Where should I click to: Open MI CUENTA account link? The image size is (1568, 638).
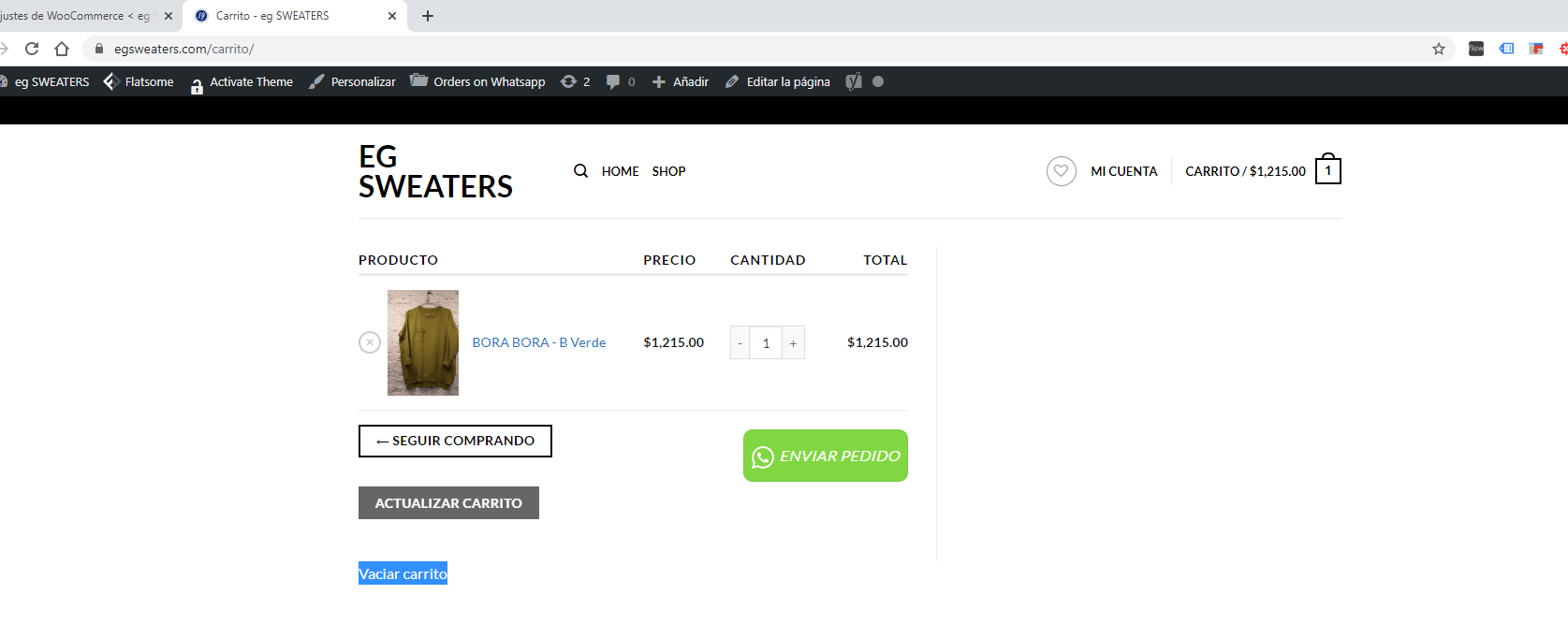point(1124,171)
